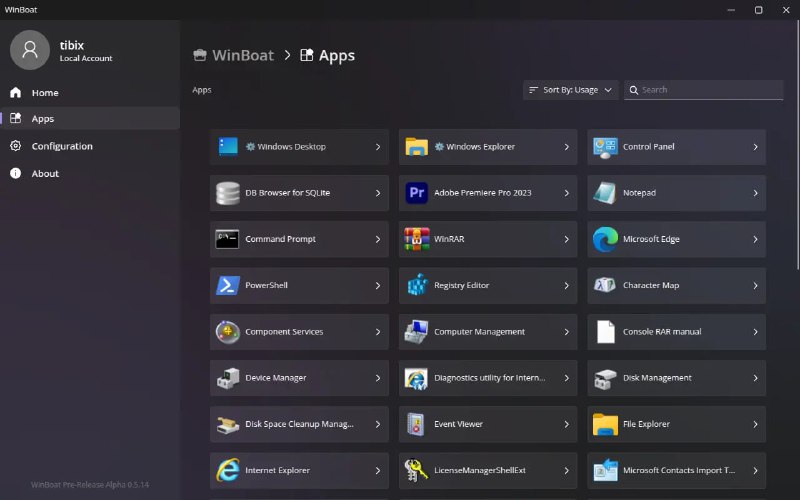Click the tibix username text
This screenshot has height=500, width=800.
(x=71, y=45)
